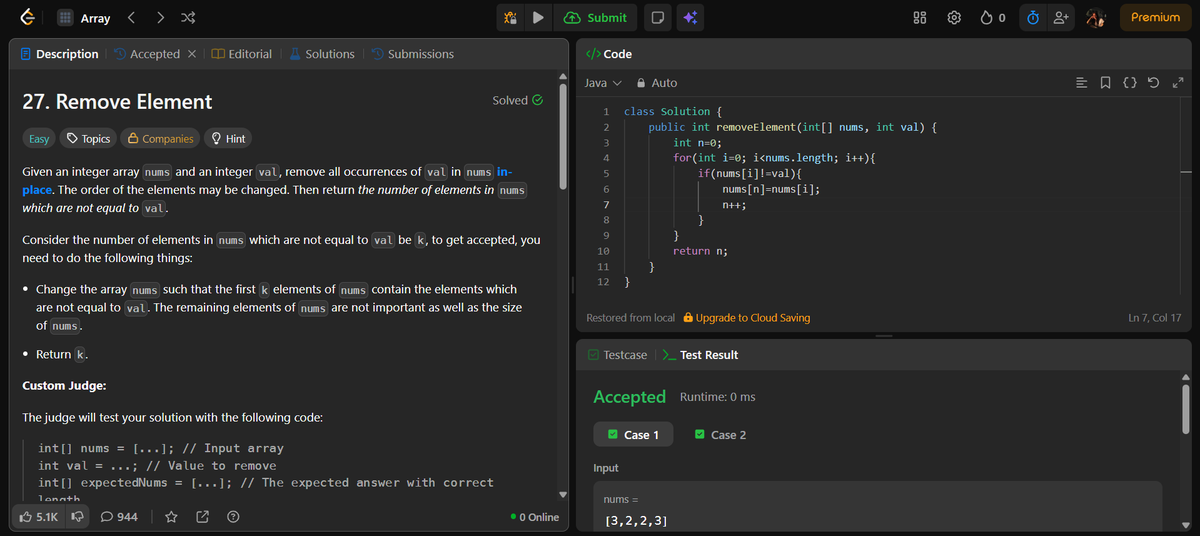The image size is (1200, 536).
Task: Expand editor to fullscreen icon
Action: (x=1177, y=83)
